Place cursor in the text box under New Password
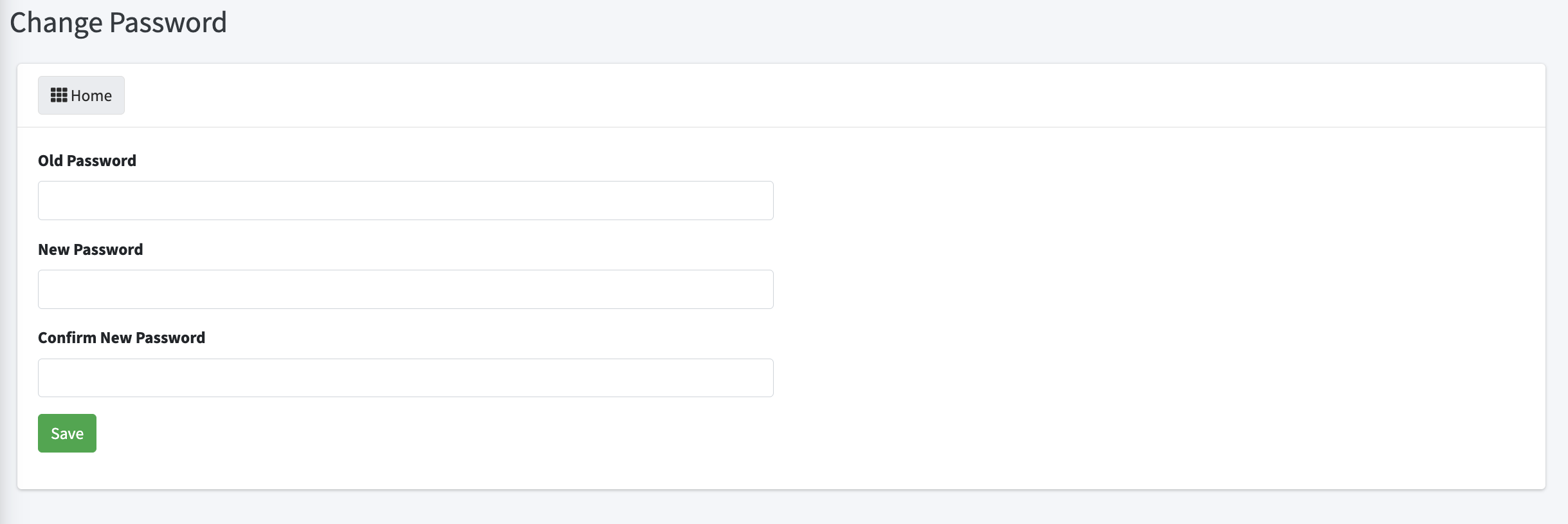1568x524 pixels. tap(406, 289)
